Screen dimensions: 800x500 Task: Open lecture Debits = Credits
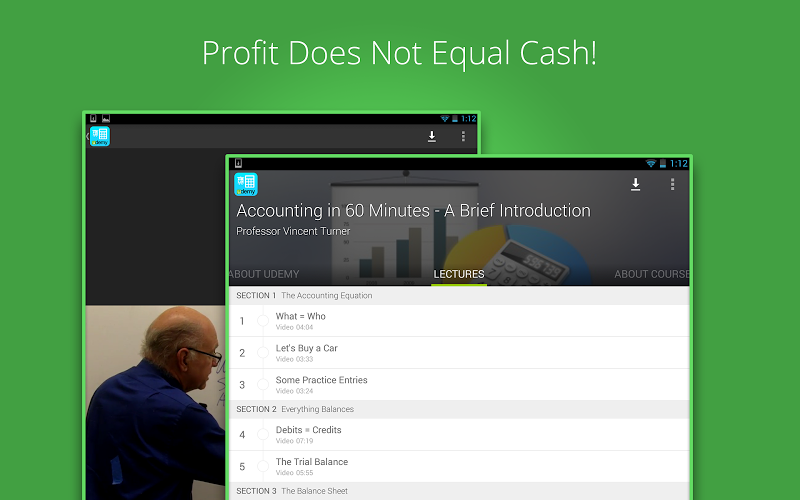point(459,435)
